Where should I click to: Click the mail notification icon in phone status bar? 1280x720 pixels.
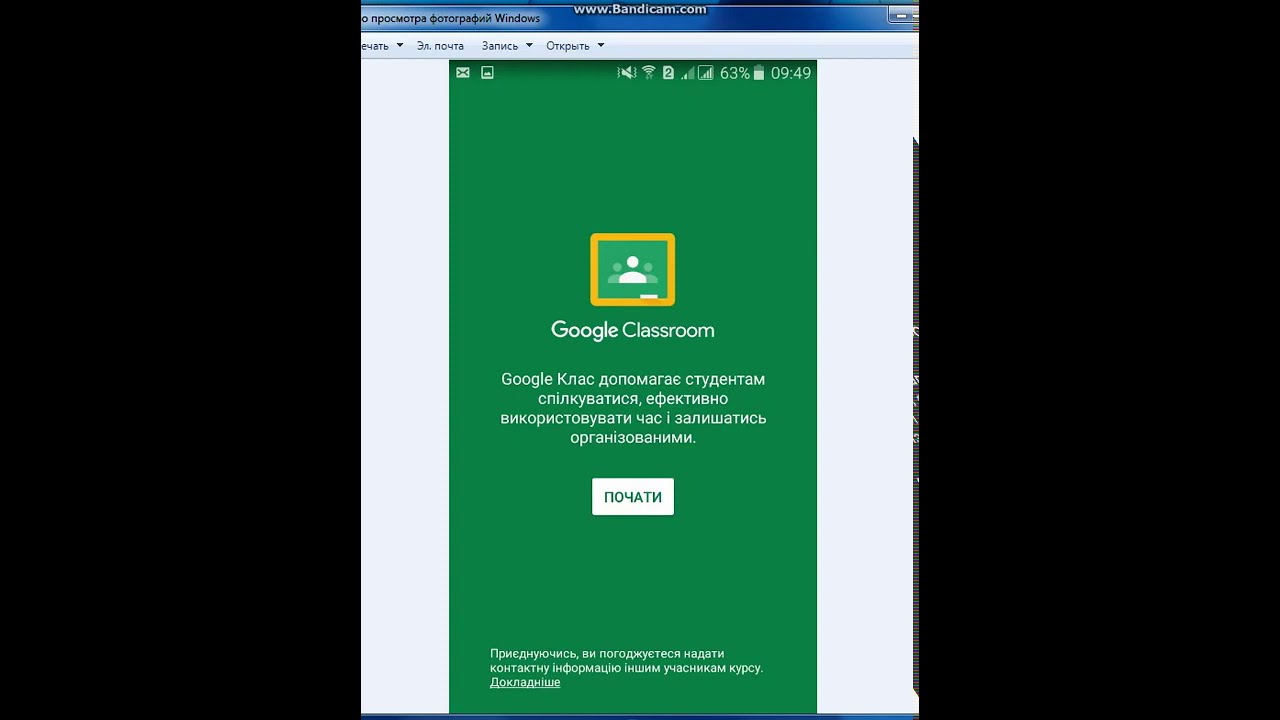463,73
